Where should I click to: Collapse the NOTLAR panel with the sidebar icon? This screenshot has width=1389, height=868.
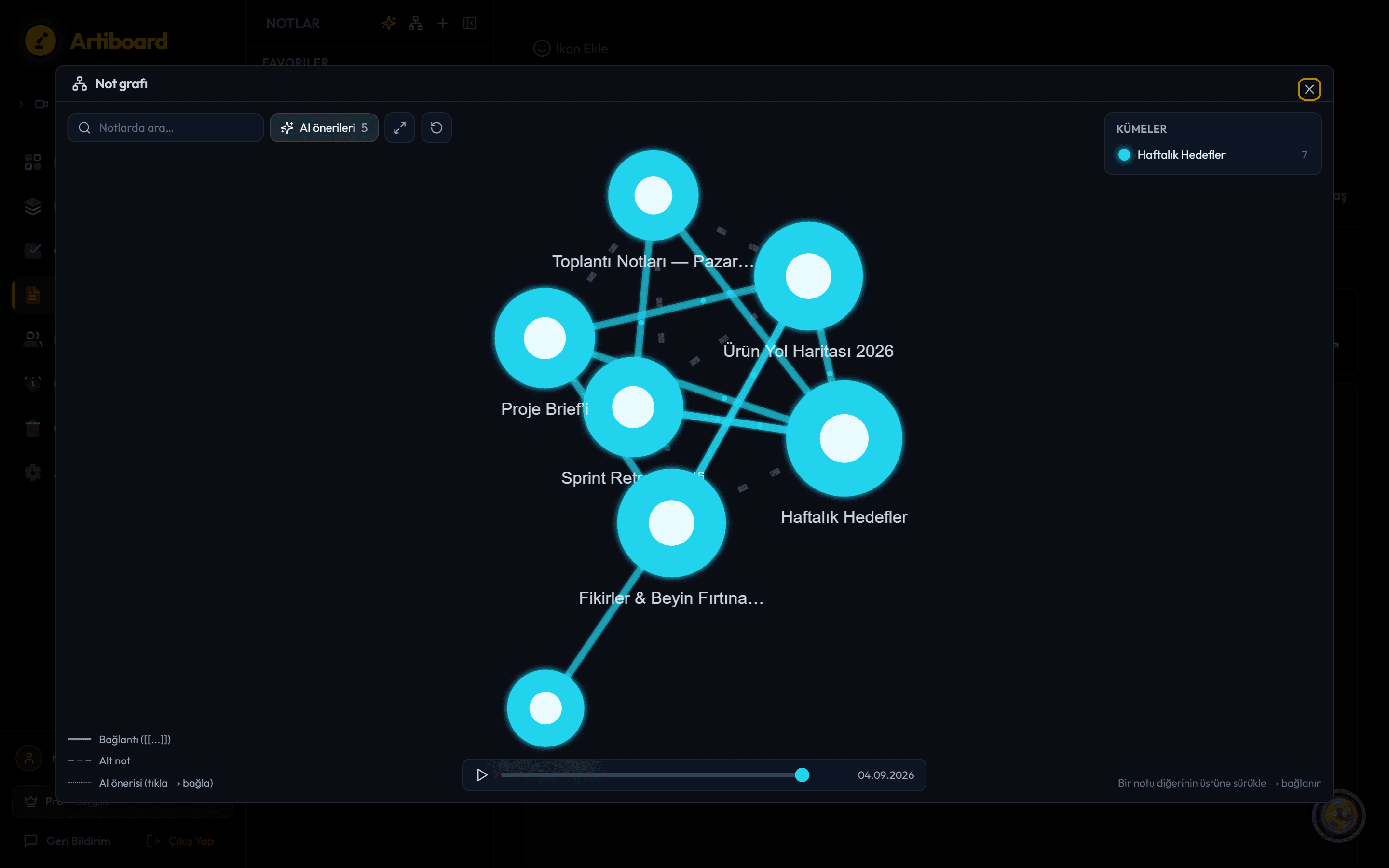click(x=469, y=23)
